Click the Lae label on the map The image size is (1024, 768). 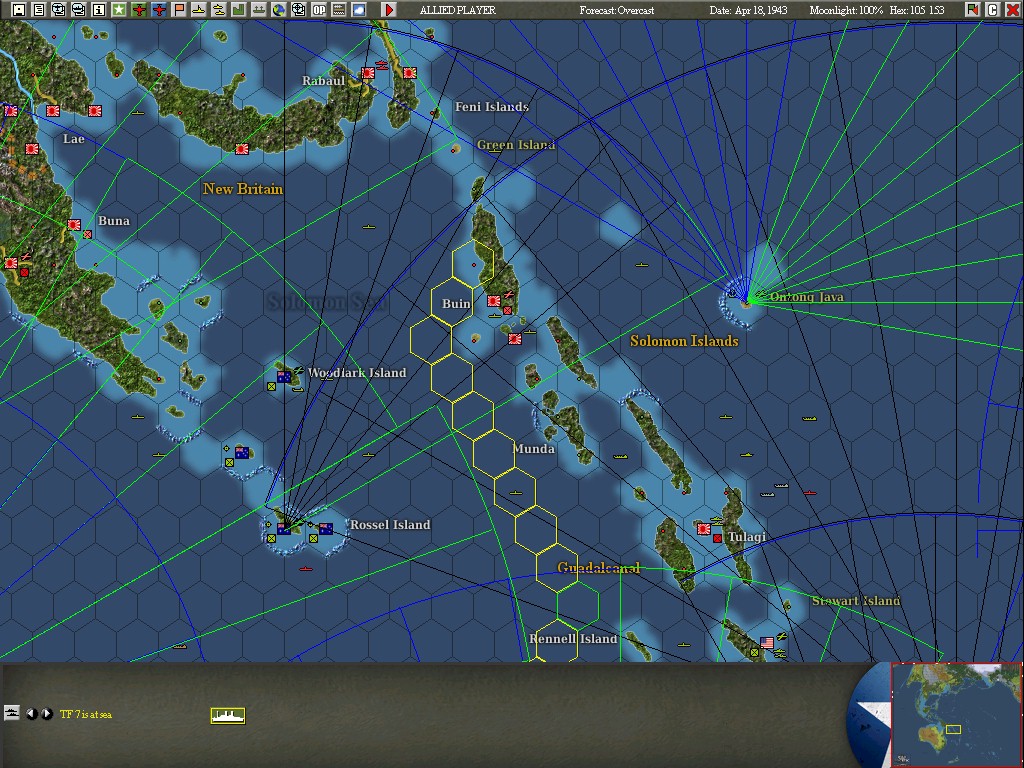(73, 138)
